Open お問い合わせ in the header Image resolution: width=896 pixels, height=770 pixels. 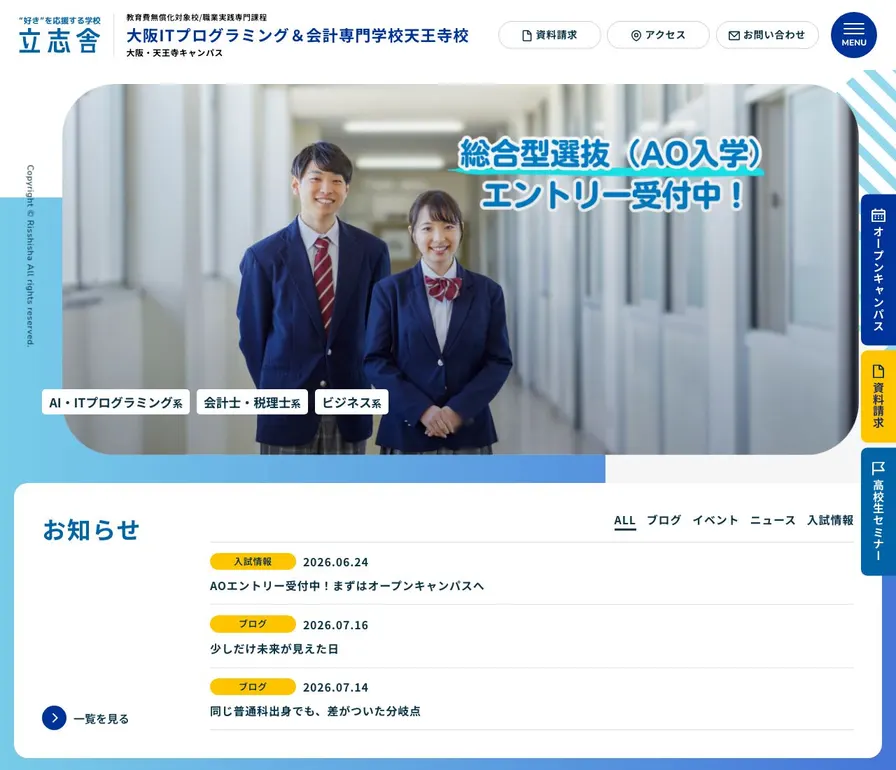click(767, 35)
